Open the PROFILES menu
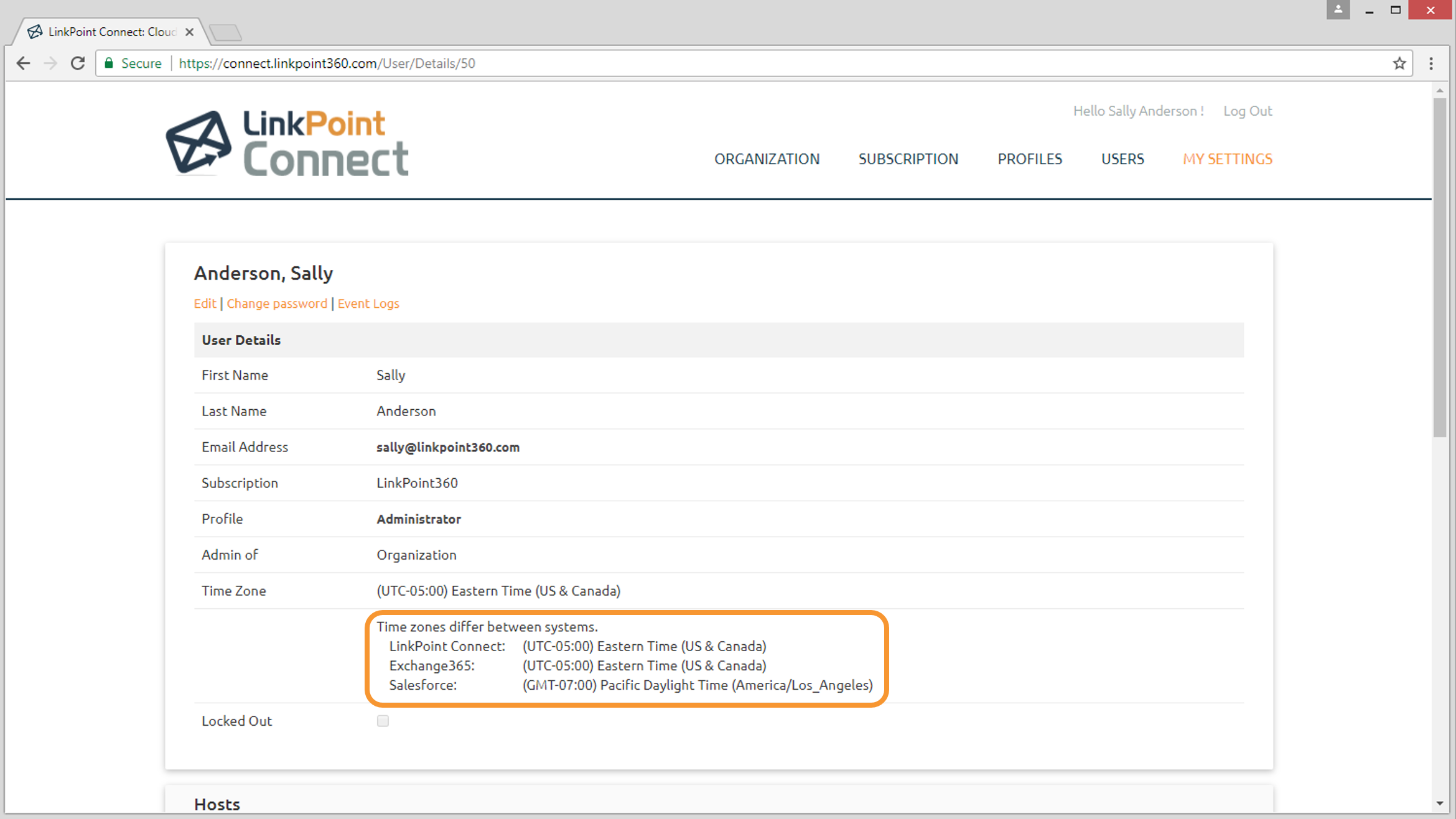Image resolution: width=1456 pixels, height=819 pixels. 1030,159
